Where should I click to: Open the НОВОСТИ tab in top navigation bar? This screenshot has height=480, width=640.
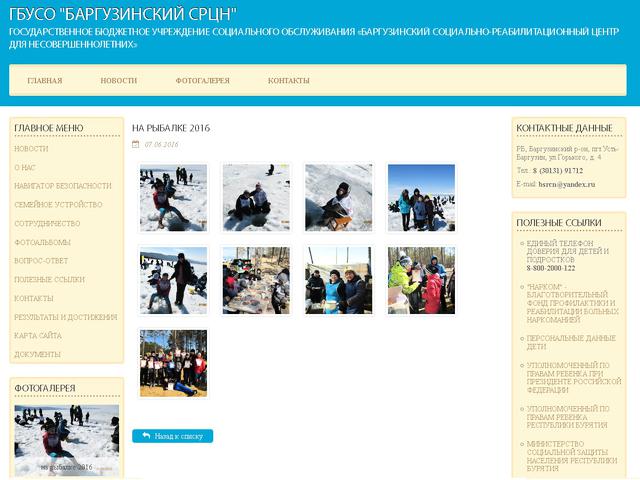click(x=119, y=80)
